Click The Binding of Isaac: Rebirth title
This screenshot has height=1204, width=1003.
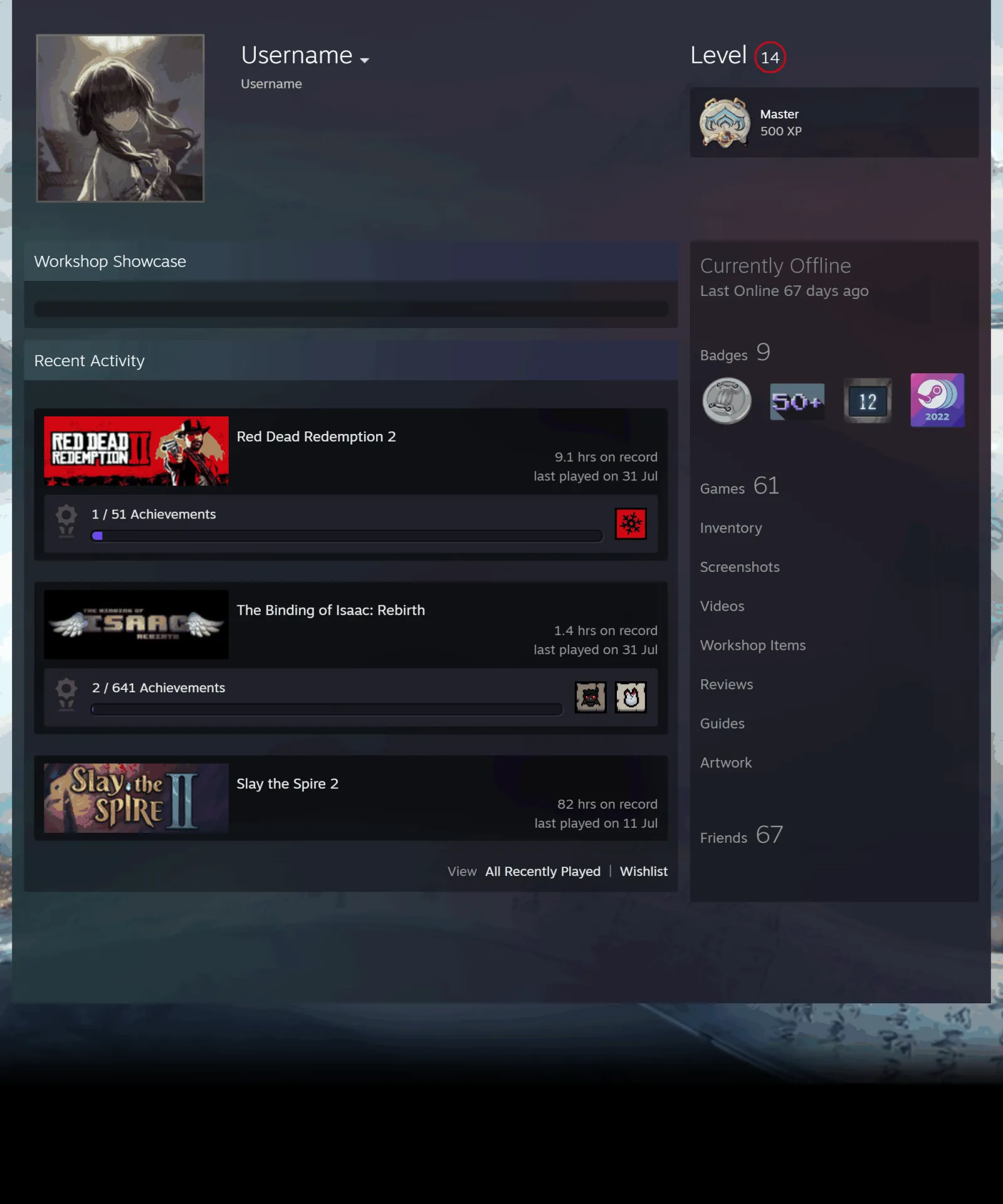coord(330,610)
